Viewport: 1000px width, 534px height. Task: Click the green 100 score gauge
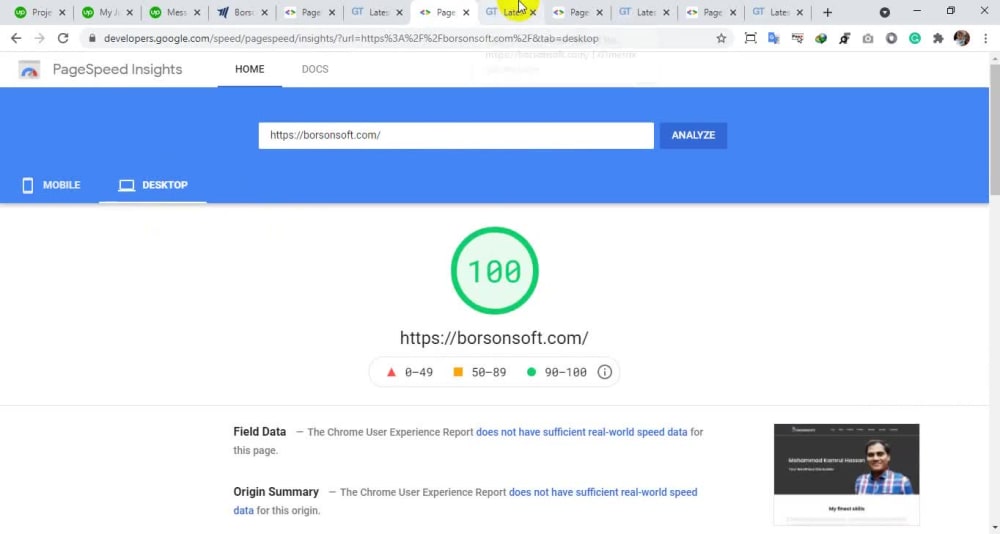(494, 271)
